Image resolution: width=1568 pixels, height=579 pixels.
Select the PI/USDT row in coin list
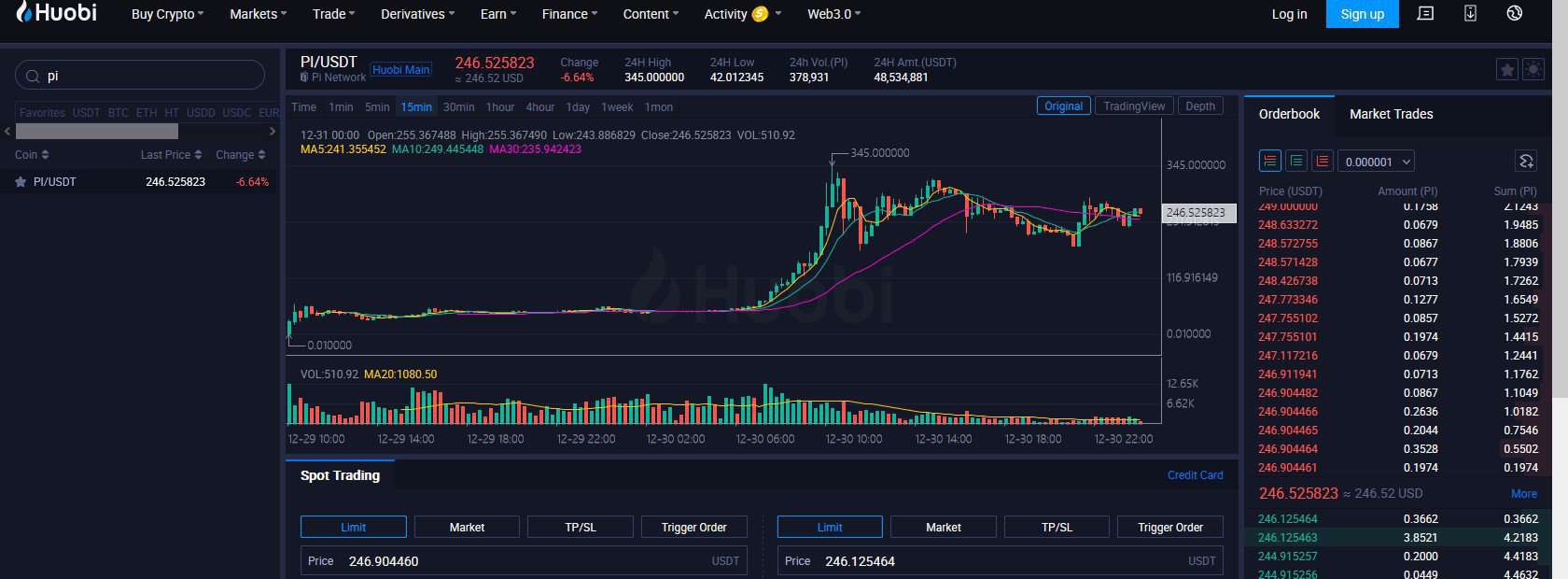pos(142,182)
